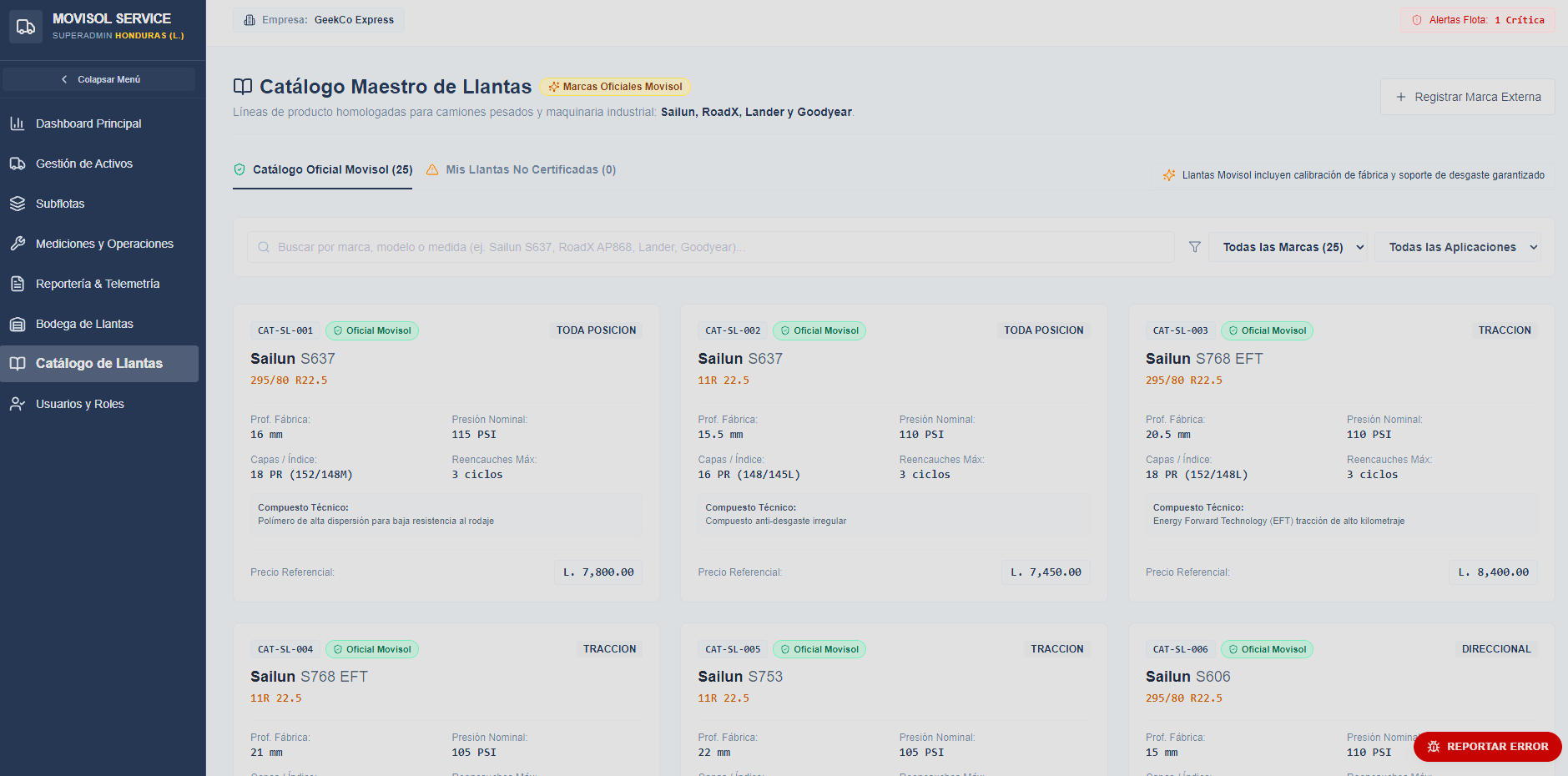Image resolution: width=1568 pixels, height=776 pixels.
Task: Click the CAT-SL-002 code label
Action: tap(733, 330)
